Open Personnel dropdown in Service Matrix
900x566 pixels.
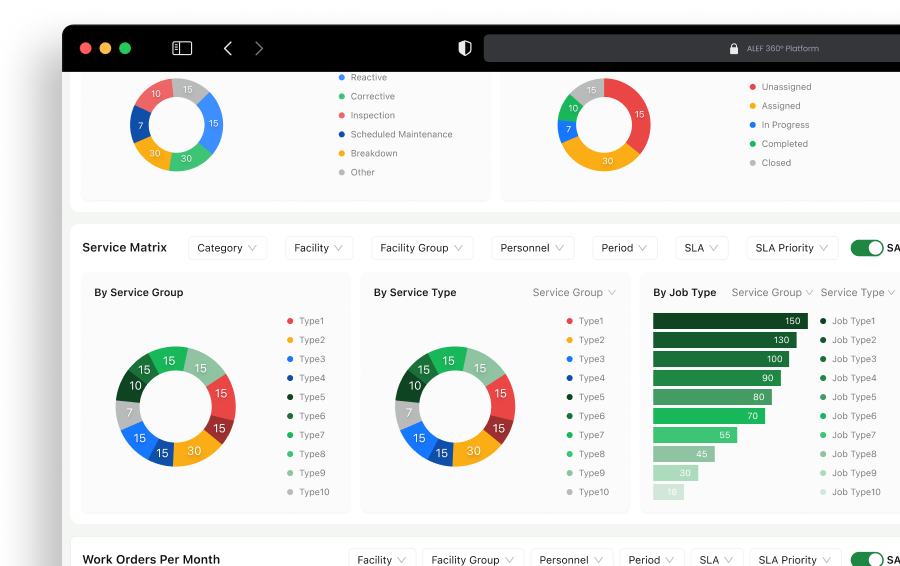point(532,248)
